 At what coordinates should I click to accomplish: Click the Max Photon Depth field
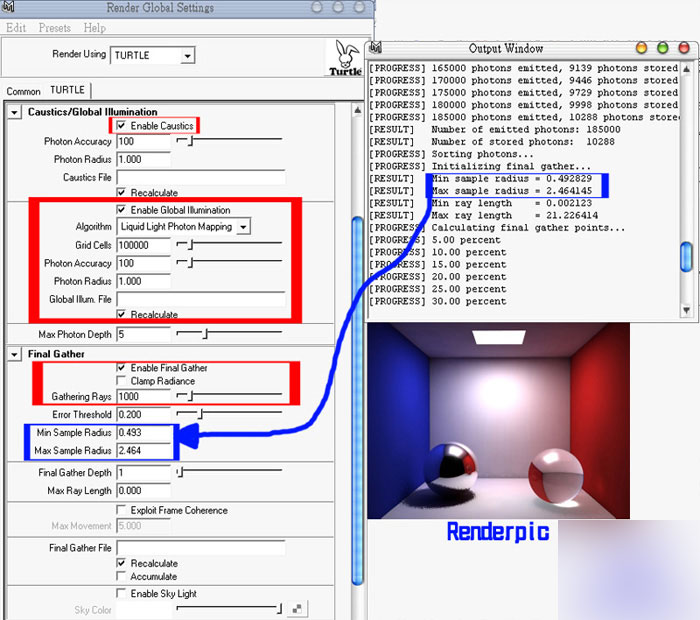143,334
